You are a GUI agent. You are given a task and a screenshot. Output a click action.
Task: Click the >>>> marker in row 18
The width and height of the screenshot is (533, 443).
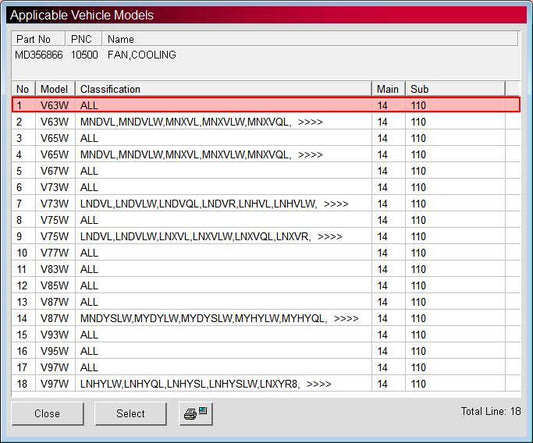click(319, 384)
